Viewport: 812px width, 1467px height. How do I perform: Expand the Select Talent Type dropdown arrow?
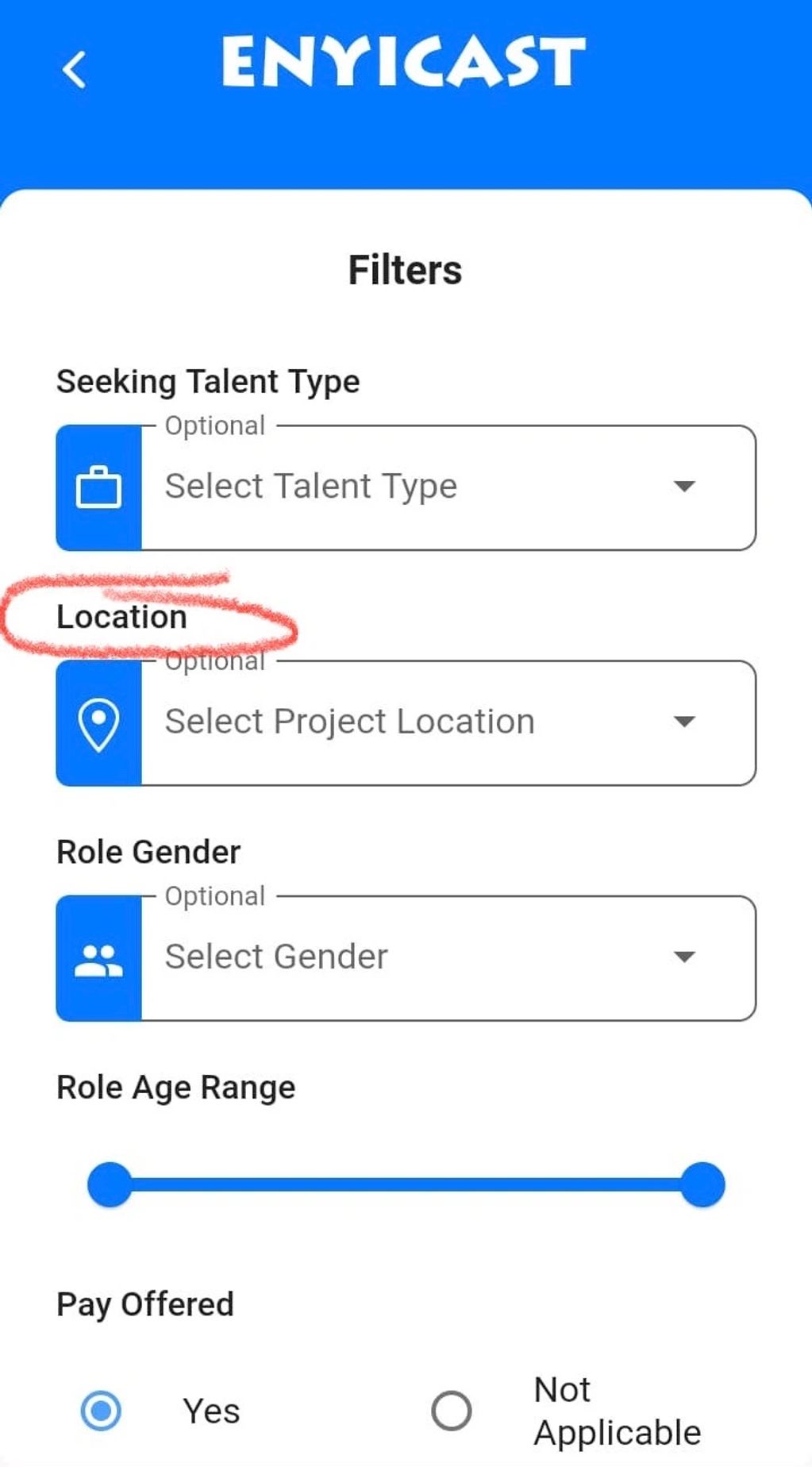[683, 486]
